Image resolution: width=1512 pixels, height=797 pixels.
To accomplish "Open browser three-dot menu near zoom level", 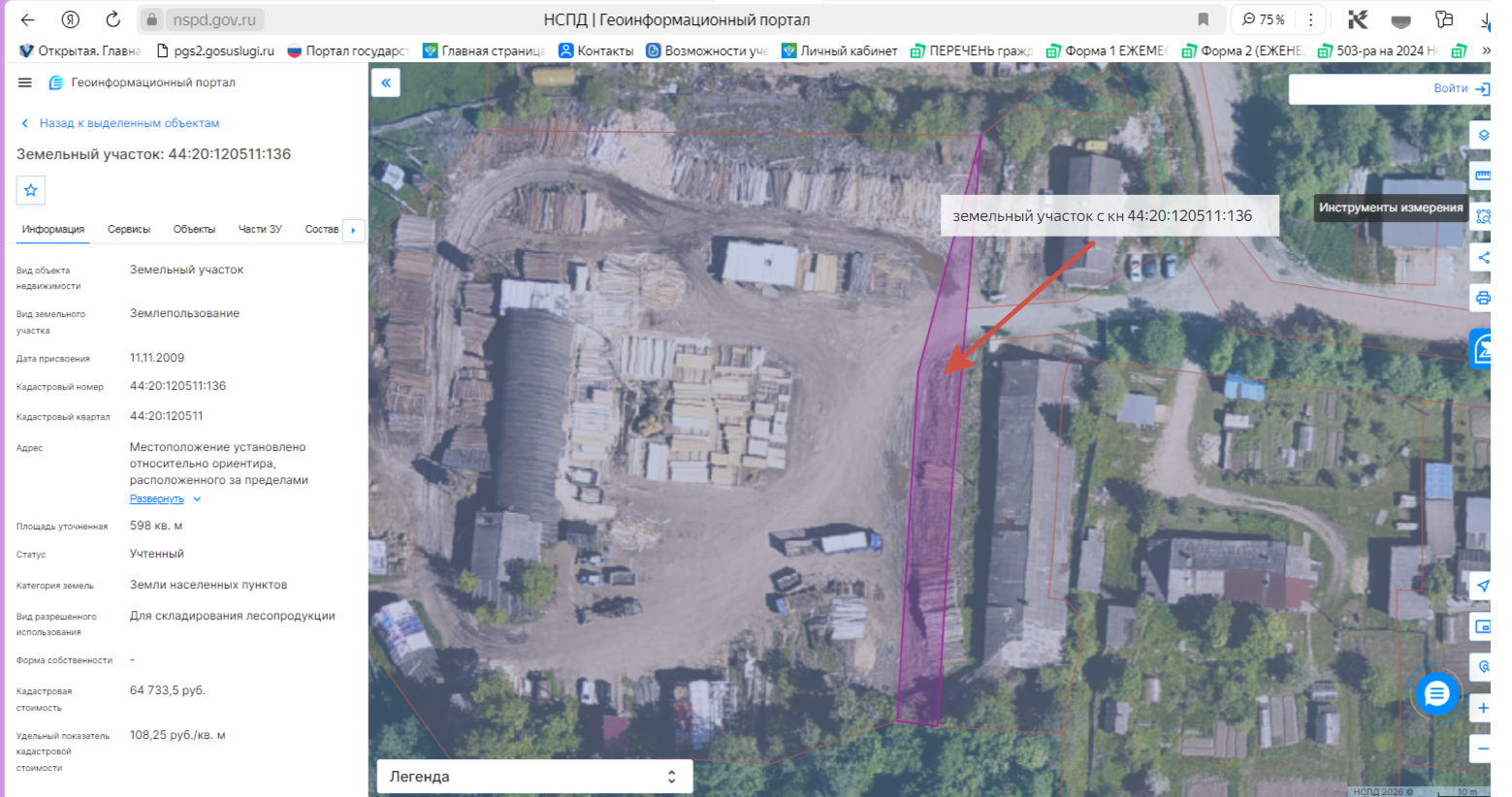I will (x=1310, y=19).
